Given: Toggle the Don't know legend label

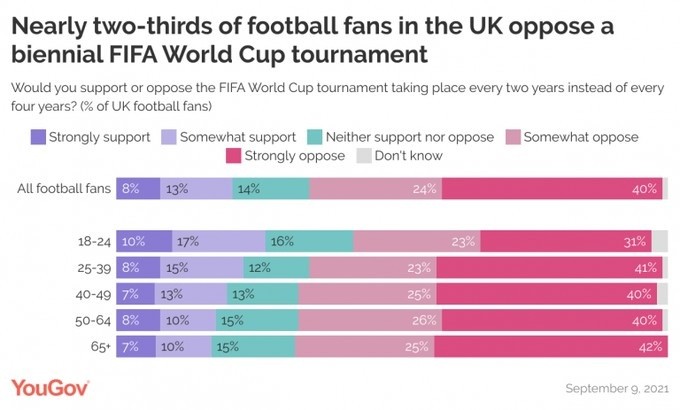Looking at the screenshot, I should pyautogui.click(x=408, y=155).
